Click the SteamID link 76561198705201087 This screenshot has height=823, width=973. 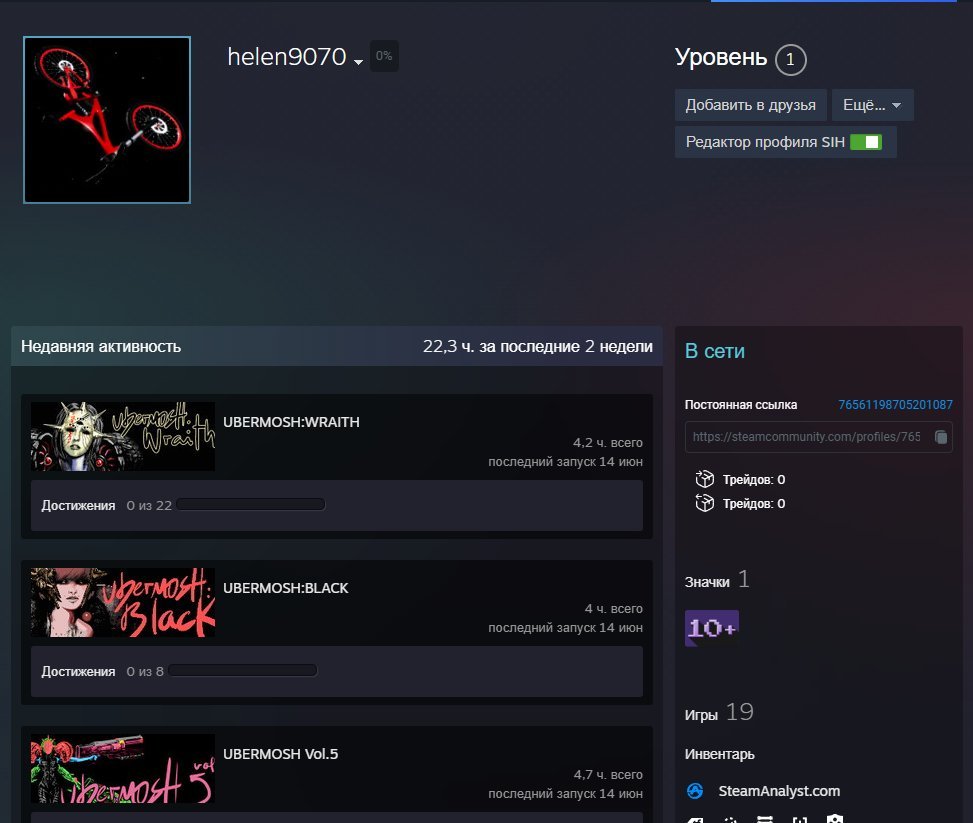point(895,405)
